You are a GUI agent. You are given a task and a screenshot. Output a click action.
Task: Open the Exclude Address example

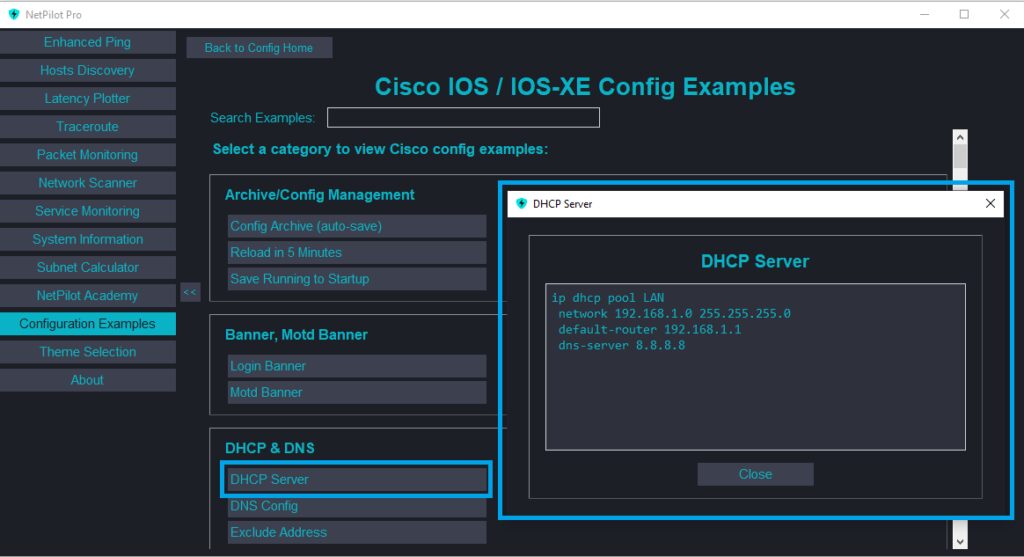pos(357,532)
